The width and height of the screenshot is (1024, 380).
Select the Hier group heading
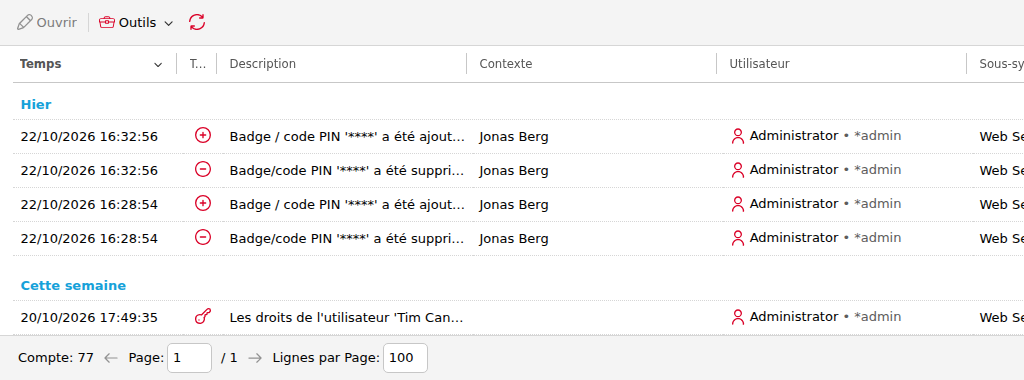click(x=36, y=104)
